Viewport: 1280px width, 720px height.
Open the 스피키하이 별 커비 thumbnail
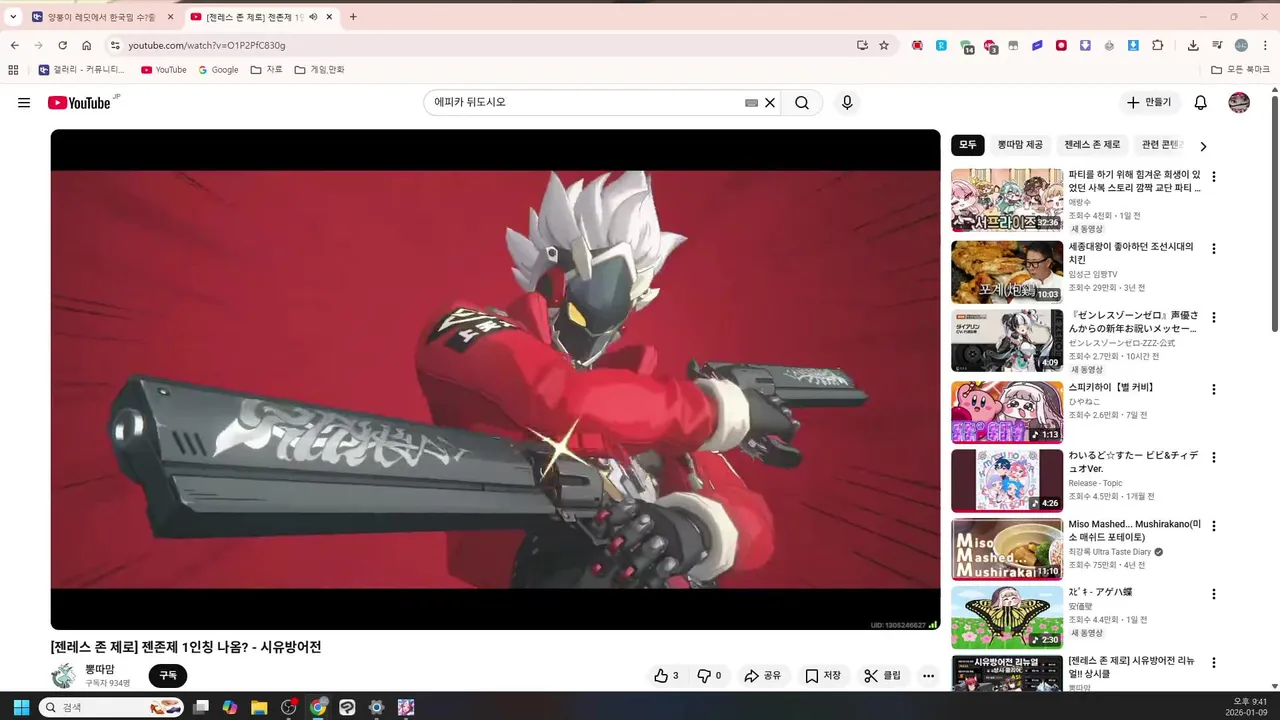(x=1007, y=411)
